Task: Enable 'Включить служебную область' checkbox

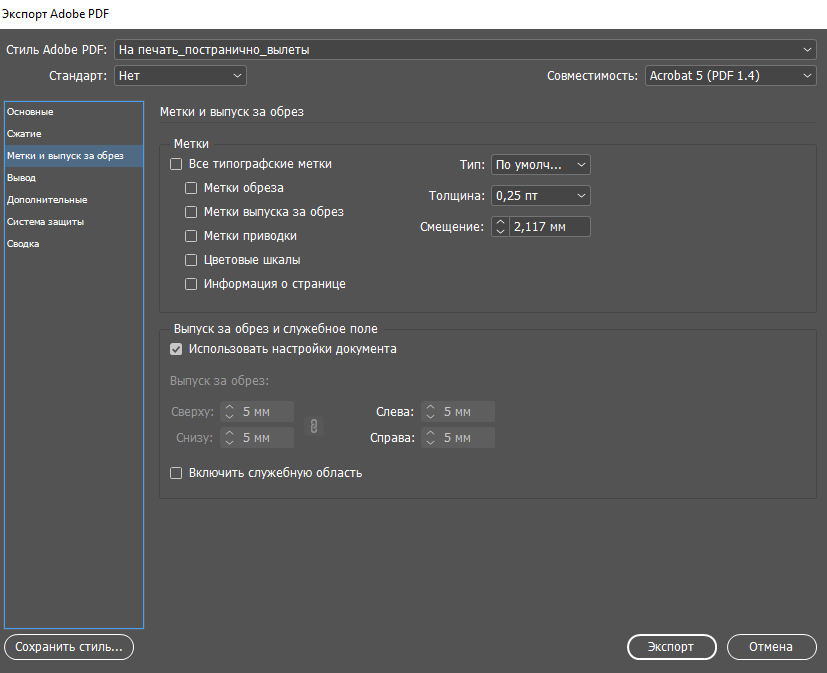Action: pos(176,473)
